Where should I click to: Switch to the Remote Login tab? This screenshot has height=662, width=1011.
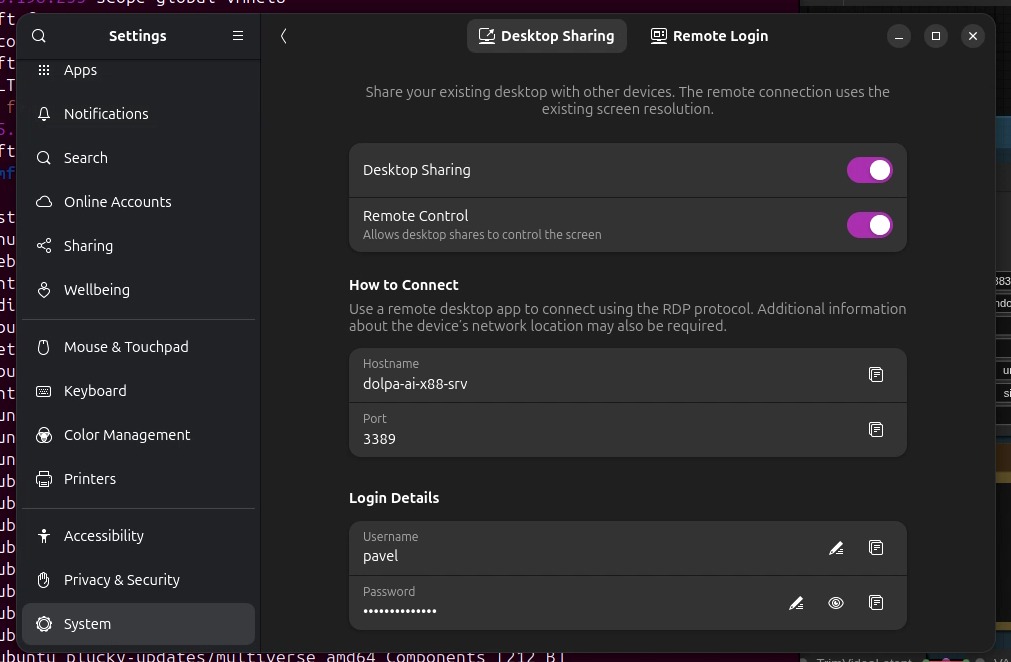709,36
